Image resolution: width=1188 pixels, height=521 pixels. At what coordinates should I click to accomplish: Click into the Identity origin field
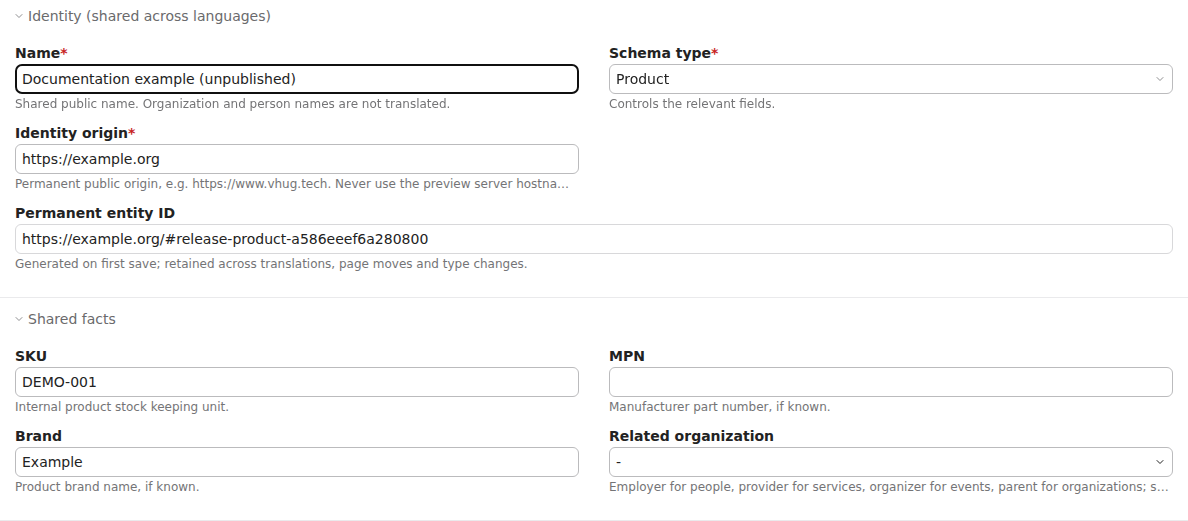click(x=296, y=159)
